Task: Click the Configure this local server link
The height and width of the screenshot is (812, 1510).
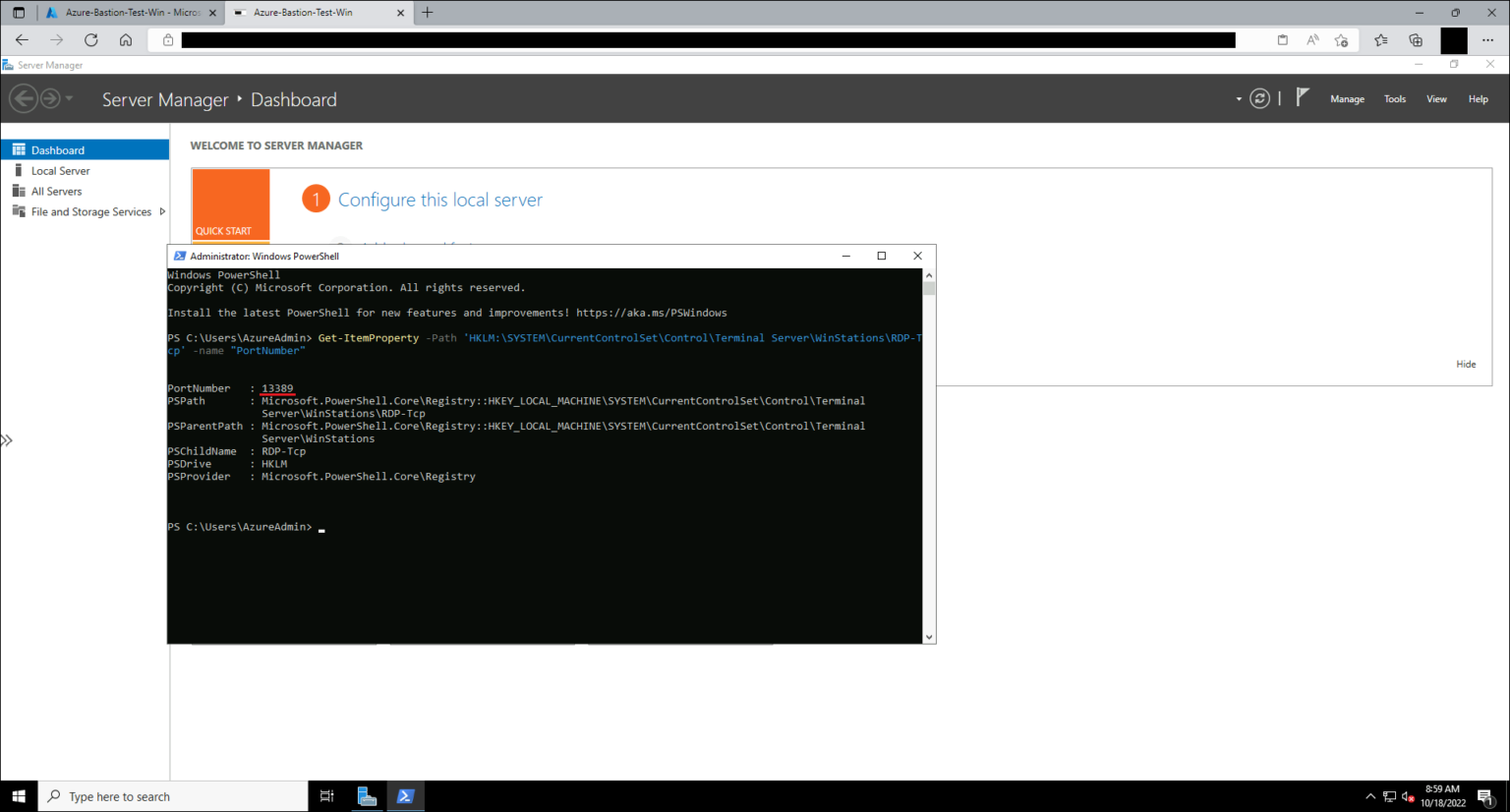Action: (439, 200)
